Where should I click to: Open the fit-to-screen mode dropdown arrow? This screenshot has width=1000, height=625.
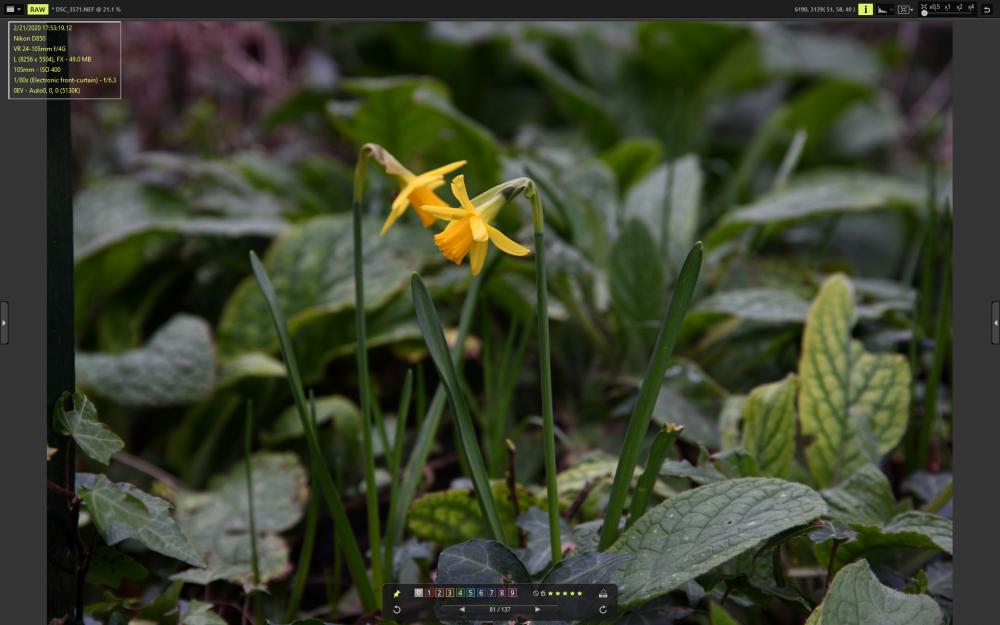(913, 10)
